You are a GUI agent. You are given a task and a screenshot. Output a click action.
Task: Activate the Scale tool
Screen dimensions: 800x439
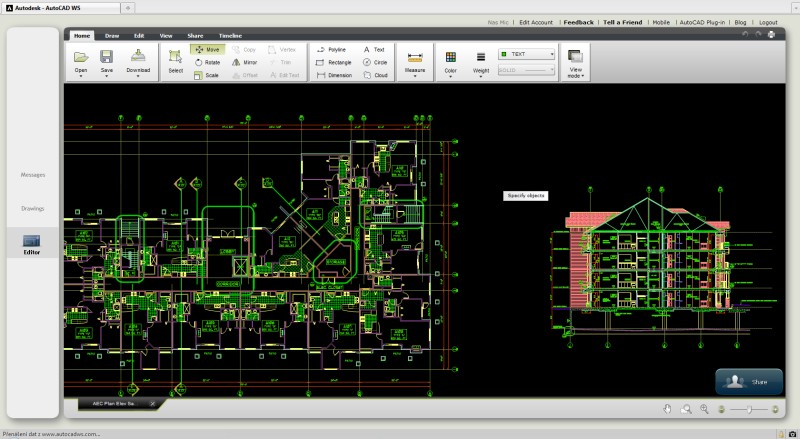pyautogui.click(x=206, y=75)
